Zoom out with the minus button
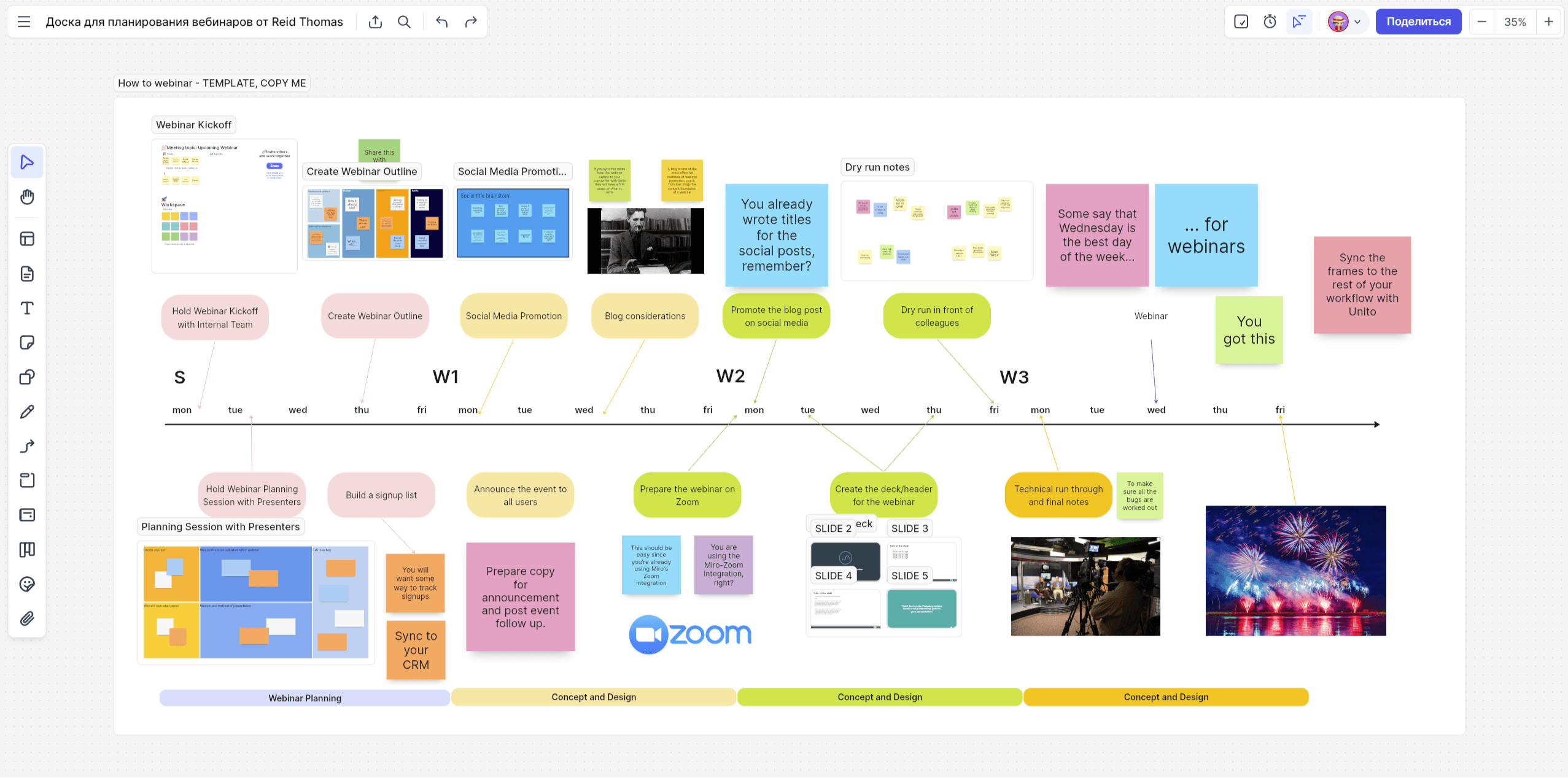 pyautogui.click(x=1481, y=22)
